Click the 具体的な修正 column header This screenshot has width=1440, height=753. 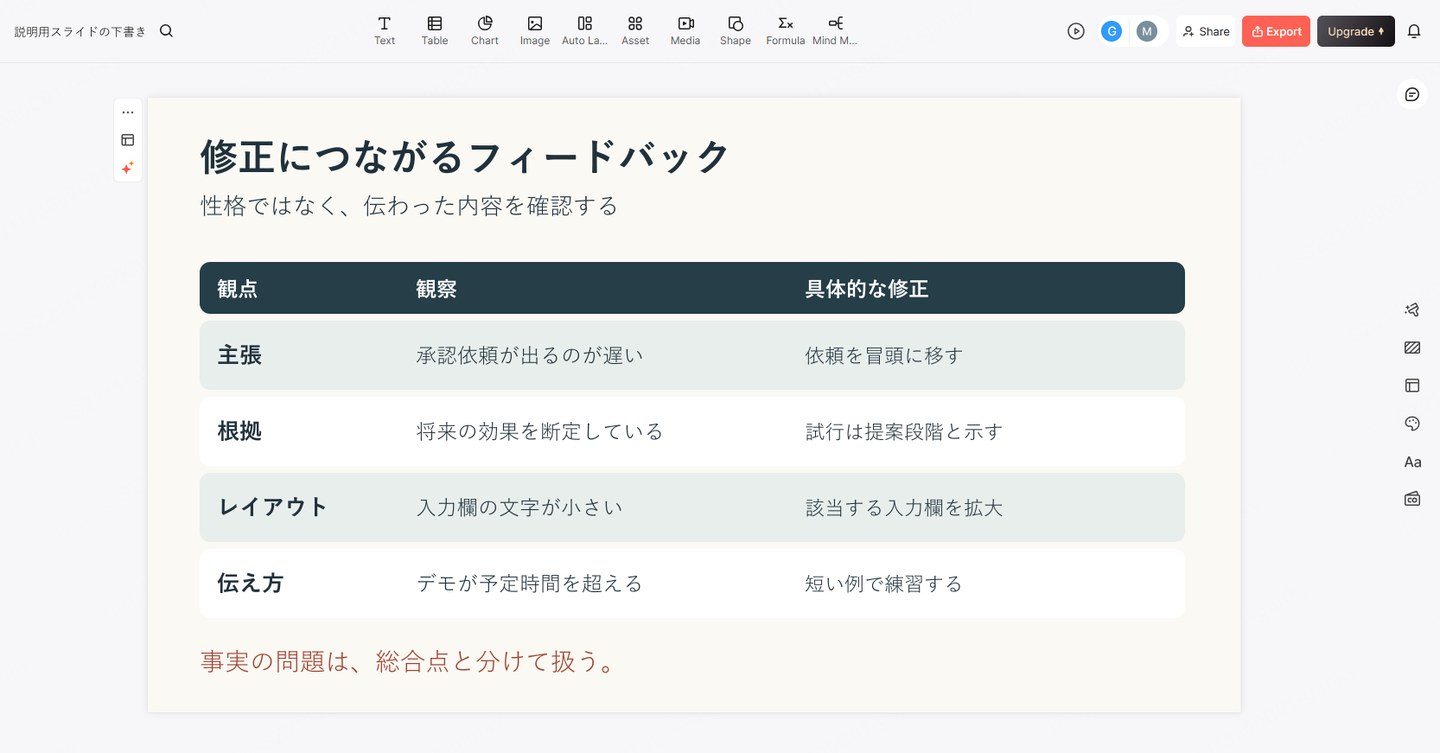click(867, 289)
